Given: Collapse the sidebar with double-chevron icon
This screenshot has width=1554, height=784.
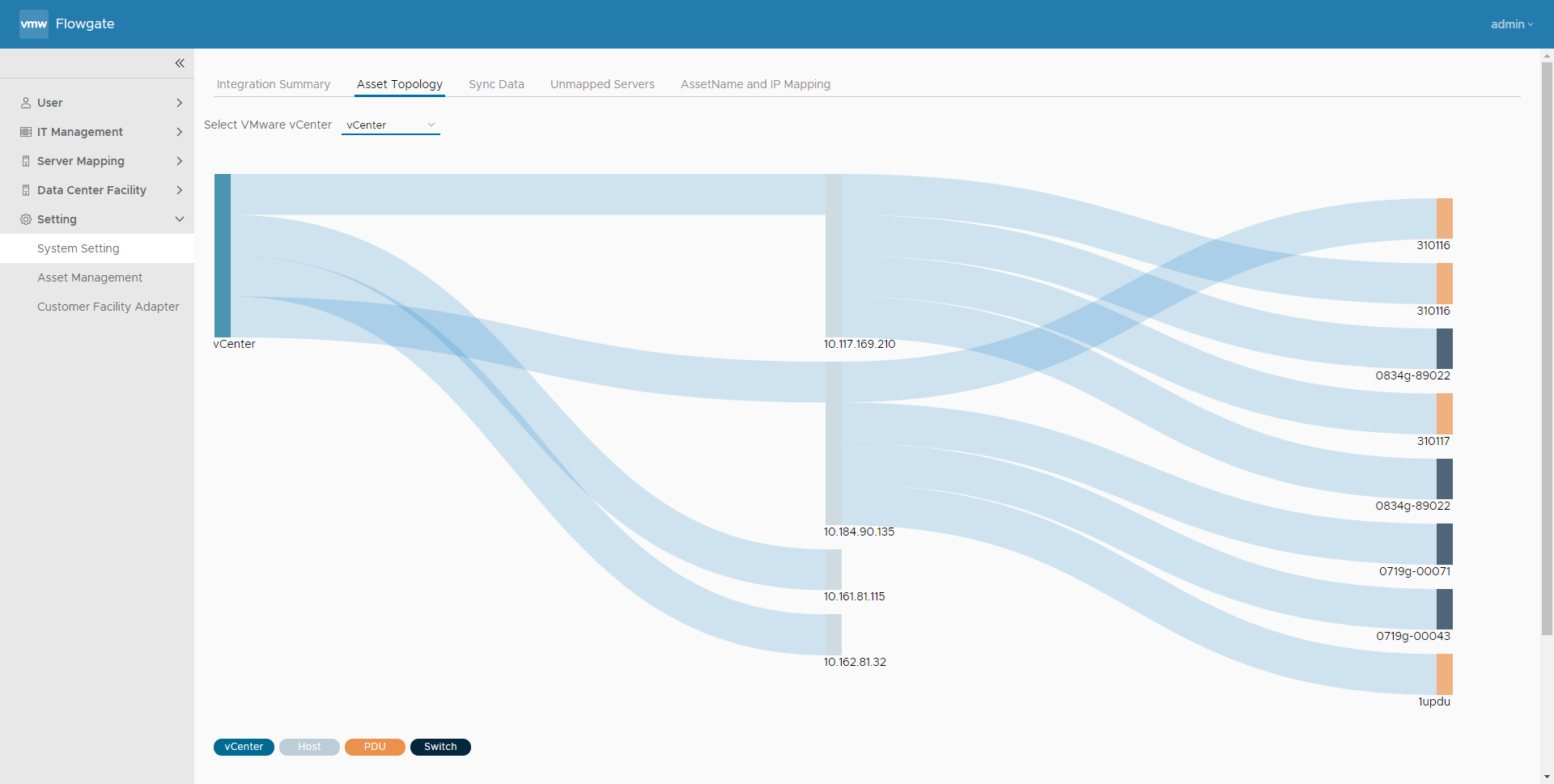Looking at the screenshot, I should [180, 63].
